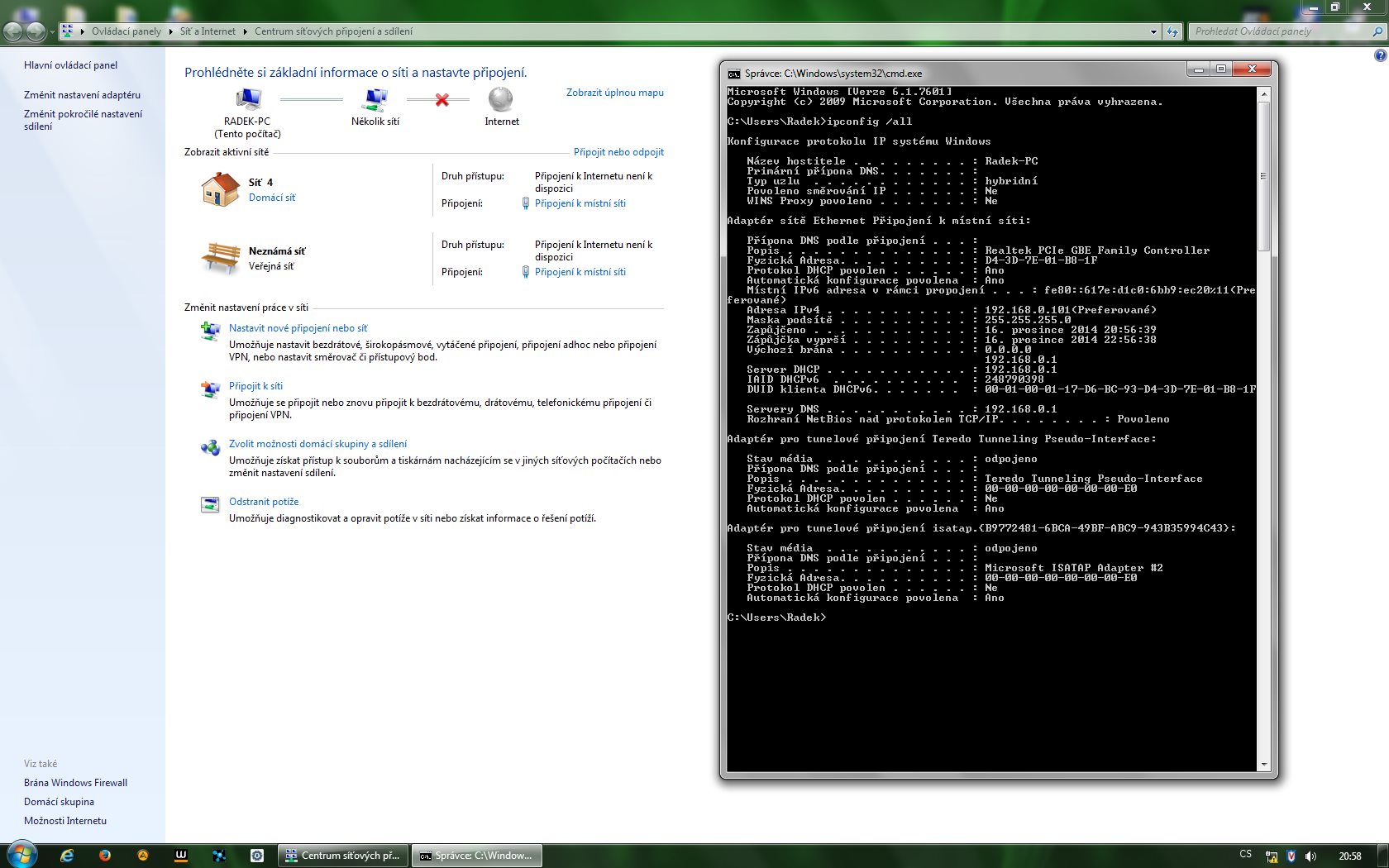Click the network warning tray icon
The height and width of the screenshot is (868, 1389).
pos(1272,856)
